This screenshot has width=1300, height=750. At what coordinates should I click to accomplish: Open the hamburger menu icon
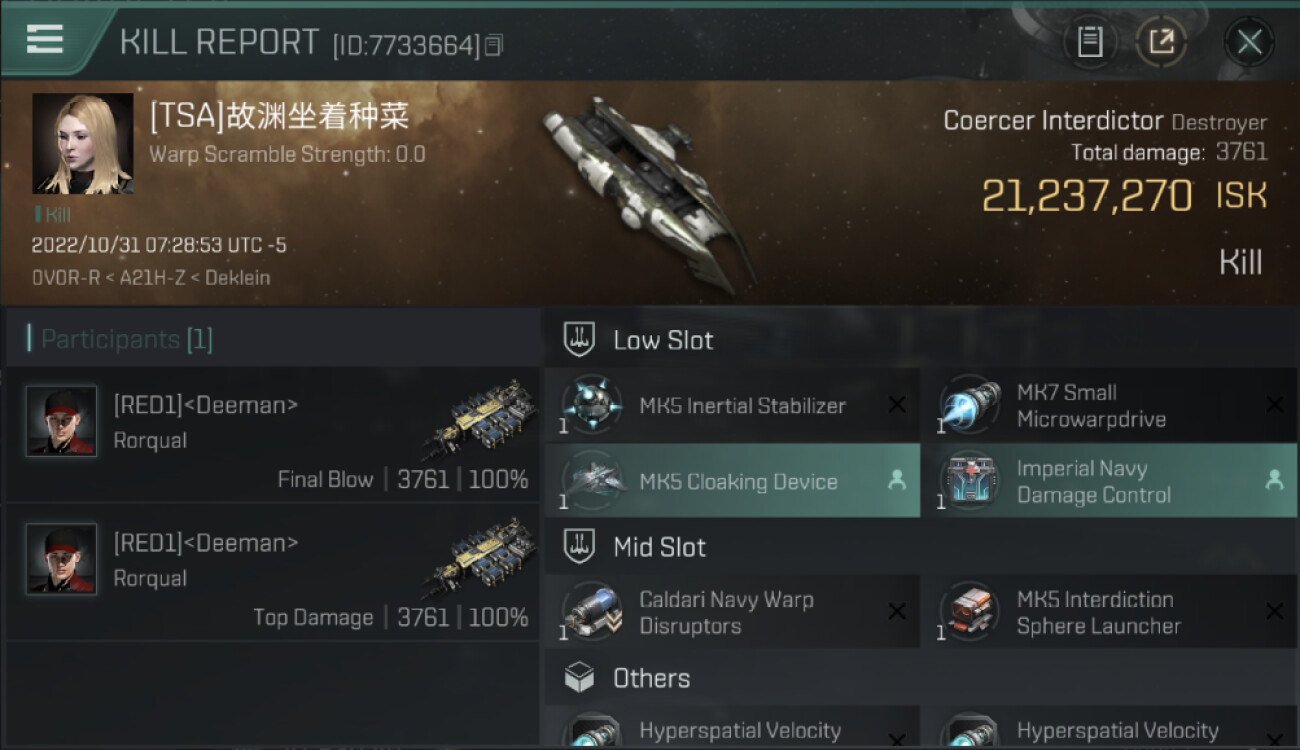point(45,40)
